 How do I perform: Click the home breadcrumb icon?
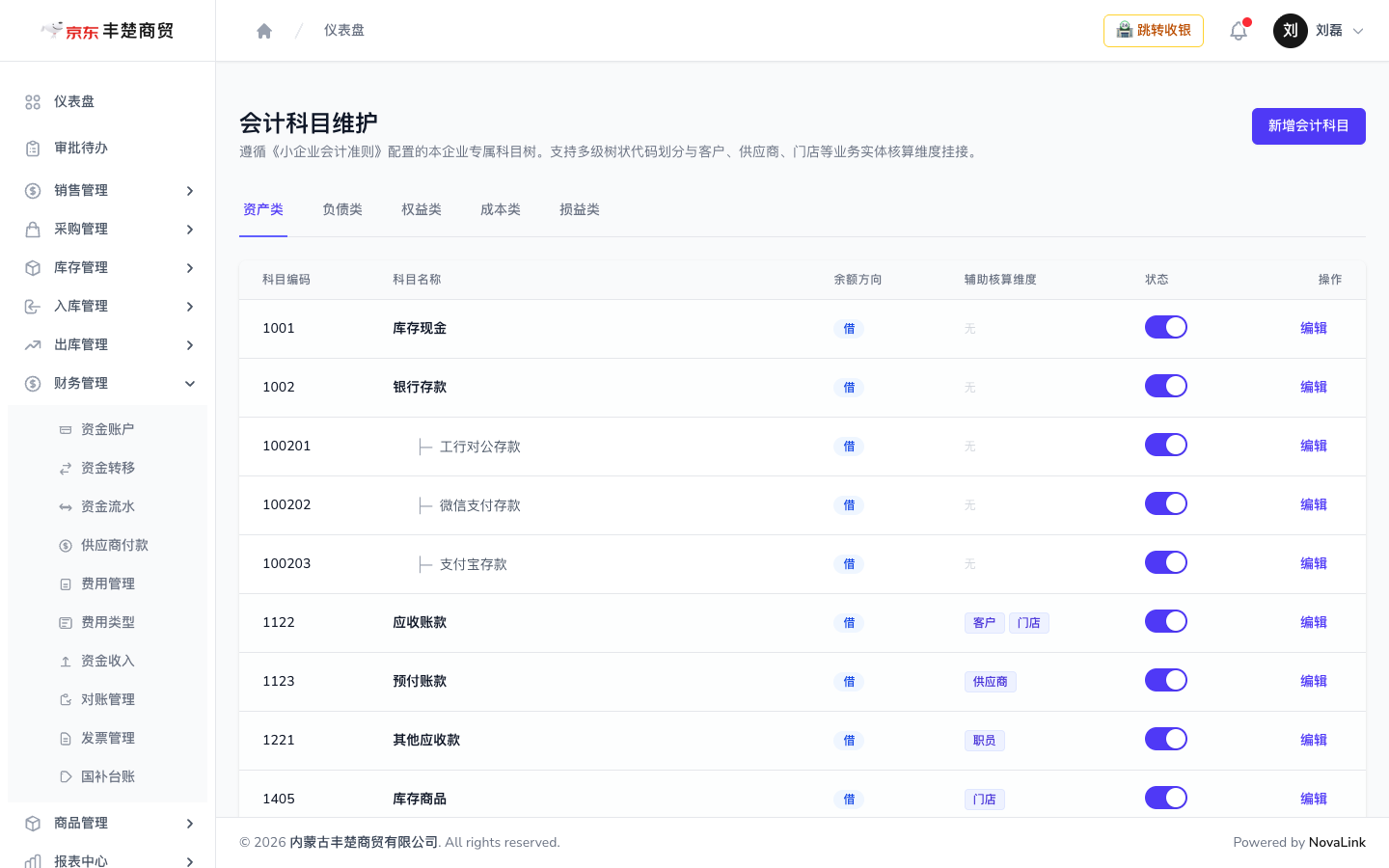coord(264,31)
